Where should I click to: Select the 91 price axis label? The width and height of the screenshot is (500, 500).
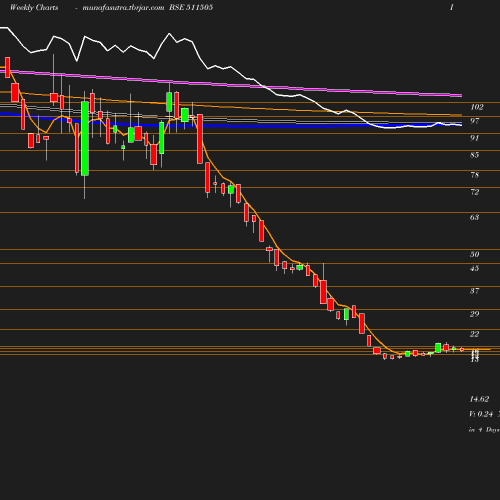click(474, 138)
